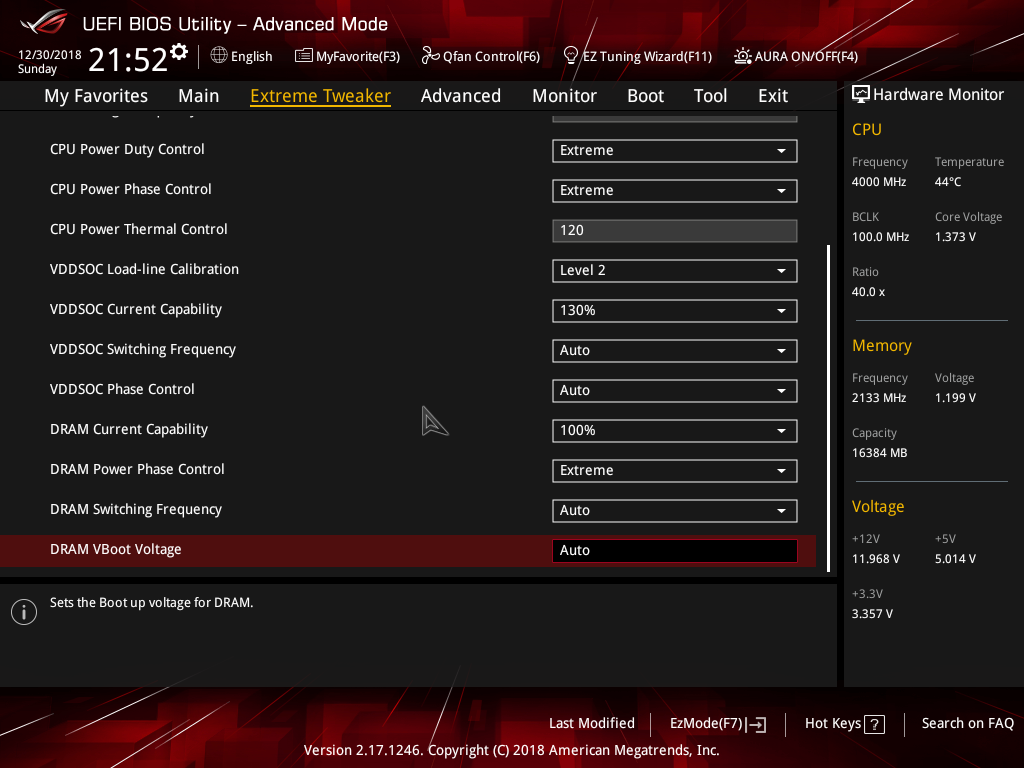Click the language globe icon
Screen dimensions: 1024x768
click(219, 56)
